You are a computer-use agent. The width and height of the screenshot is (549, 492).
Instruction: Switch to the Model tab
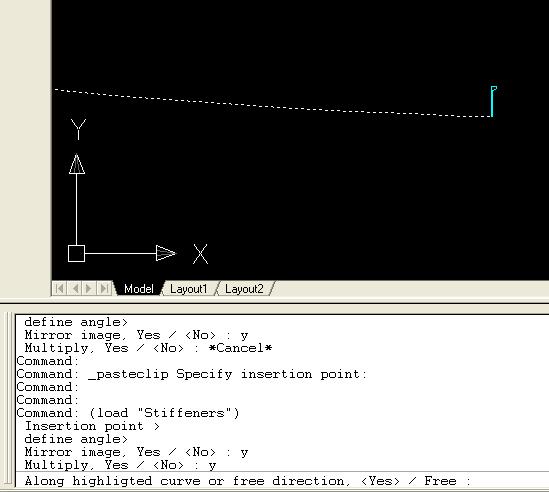coord(139,289)
